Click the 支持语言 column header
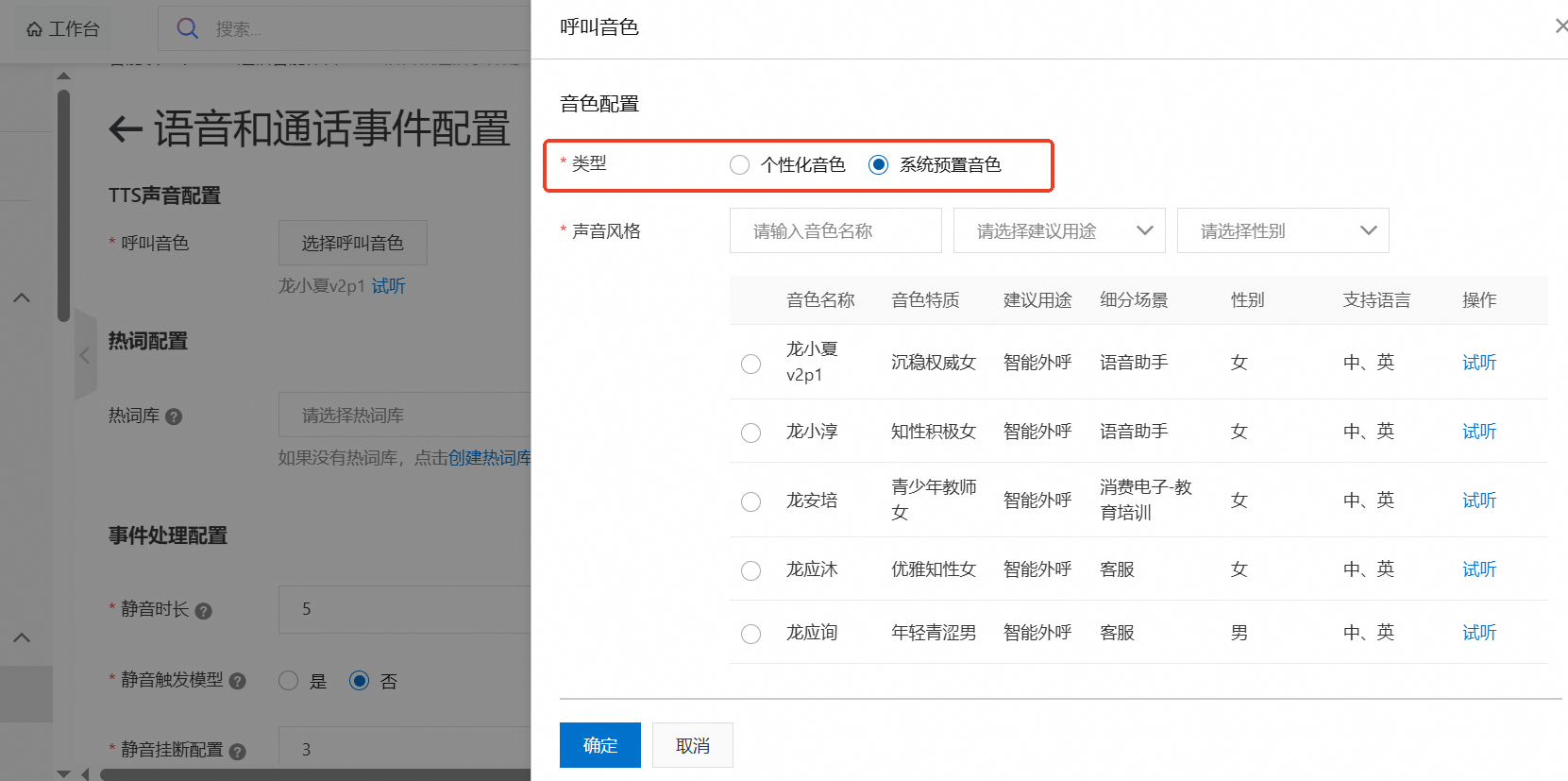1568x781 pixels. (1376, 300)
